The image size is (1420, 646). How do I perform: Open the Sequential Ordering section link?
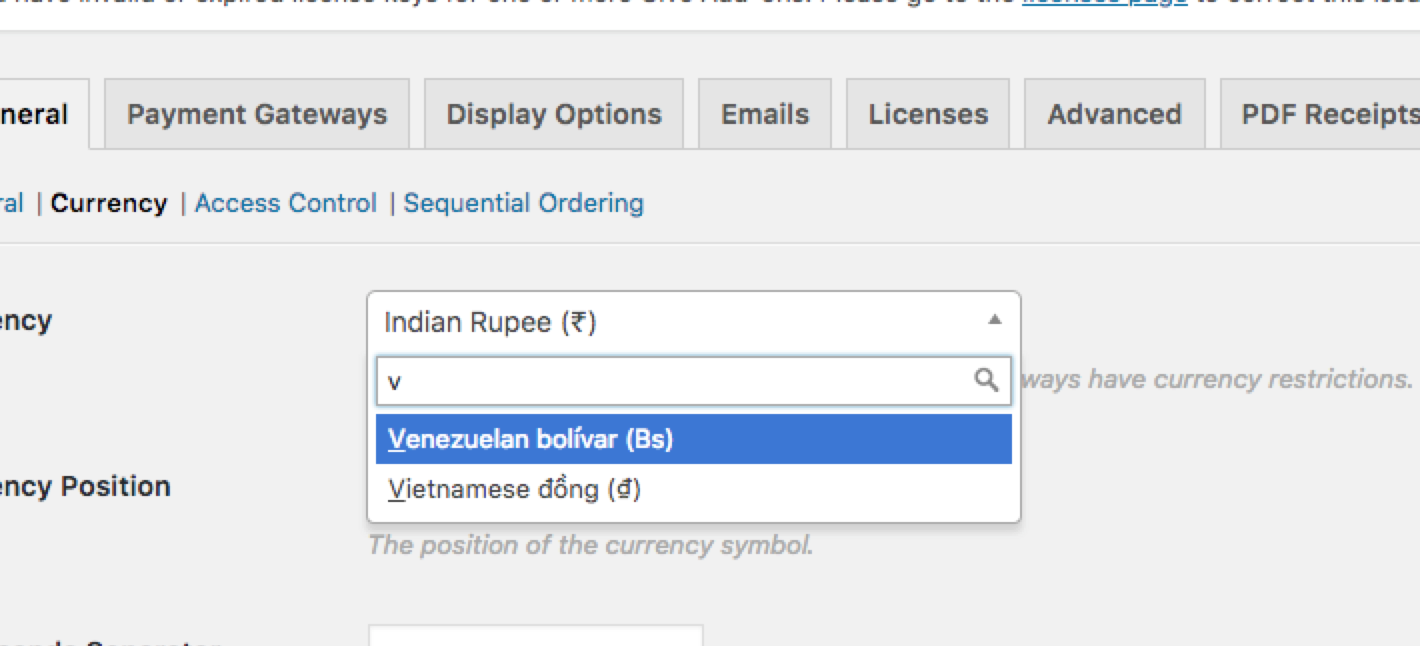[x=524, y=203]
